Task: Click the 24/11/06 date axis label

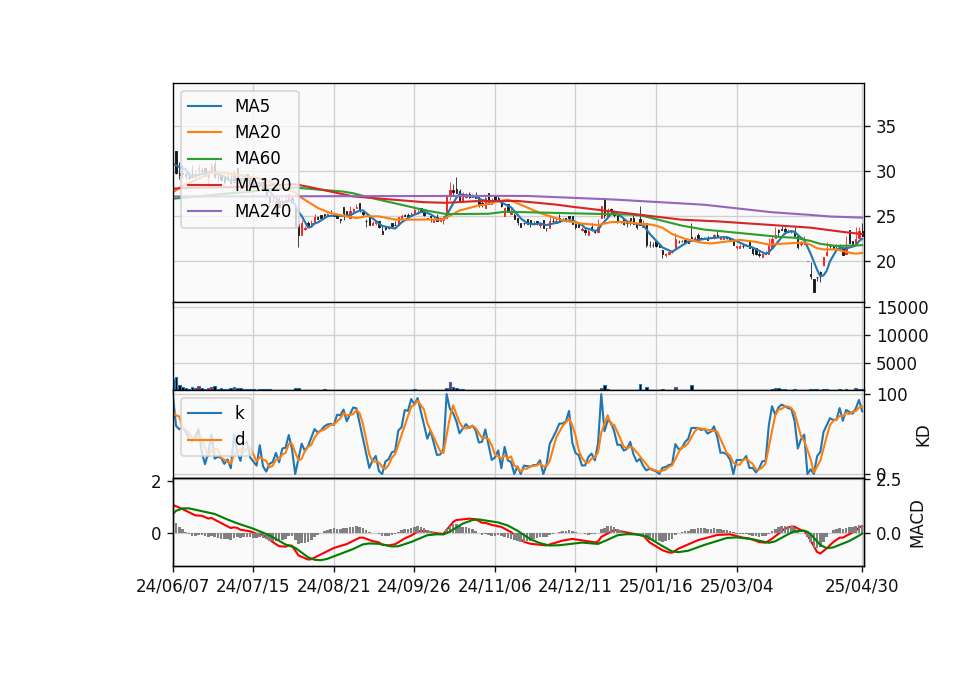Action: click(x=495, y=586)
